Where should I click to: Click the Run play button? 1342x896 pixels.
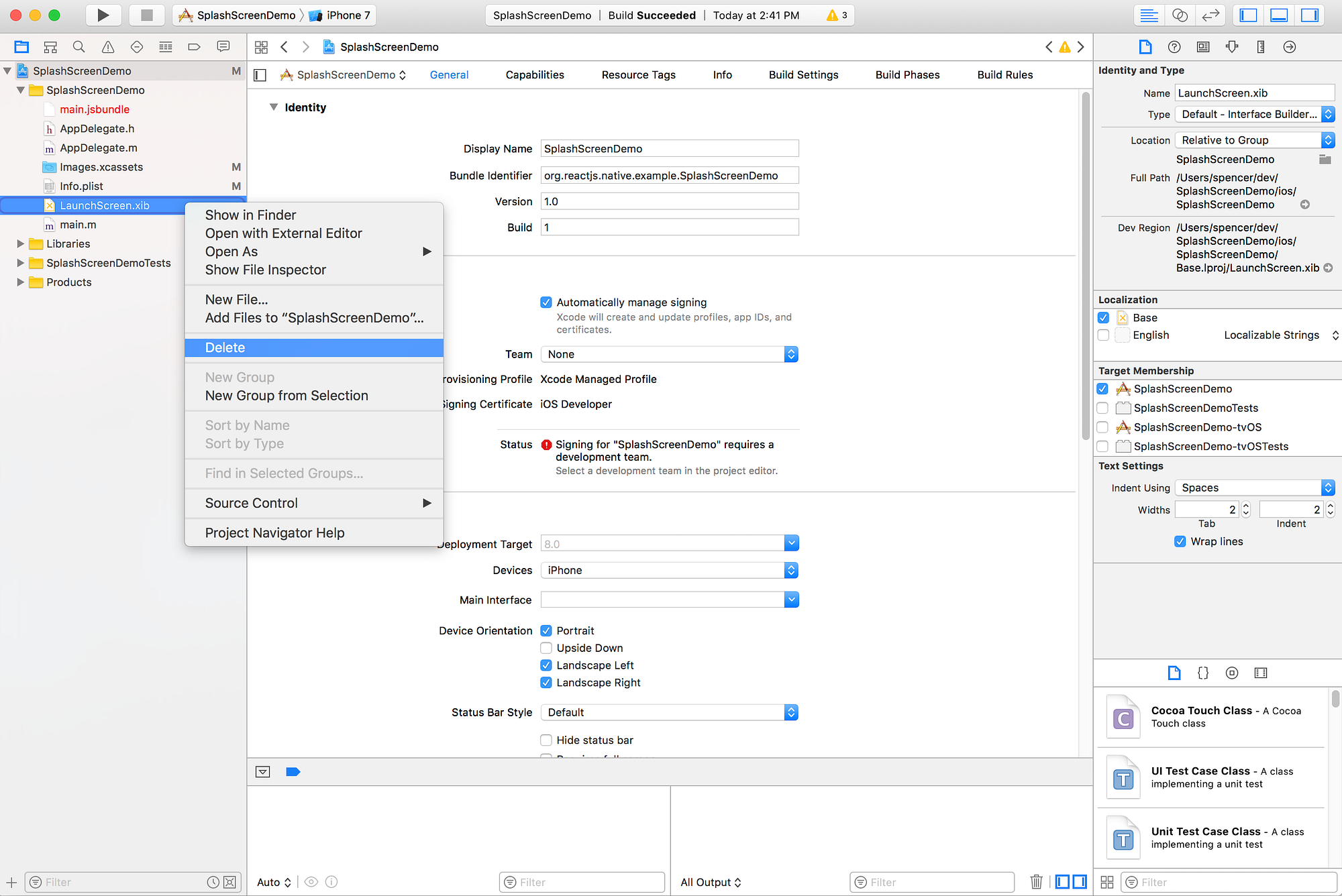[x=103, y=15]
